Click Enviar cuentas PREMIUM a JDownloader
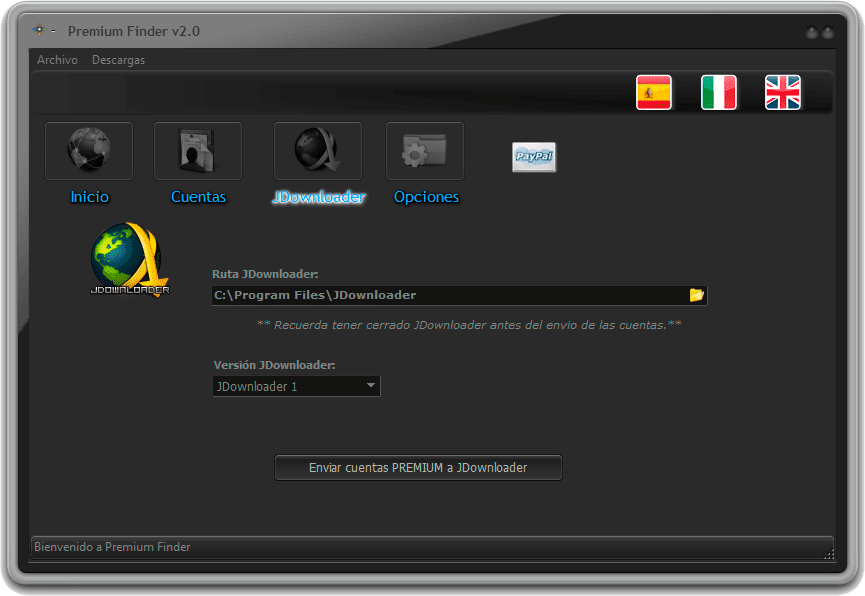The width and height of the screenshot is (865, 596). pyautogui.click(x=418, y=467)
